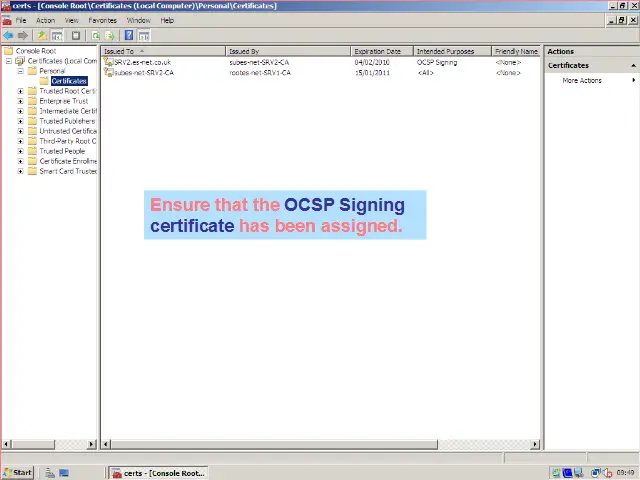Select Console Root in the tree
Image resolution: width=640 pixels, height=480 pixels.
click(x=35, y=51)
